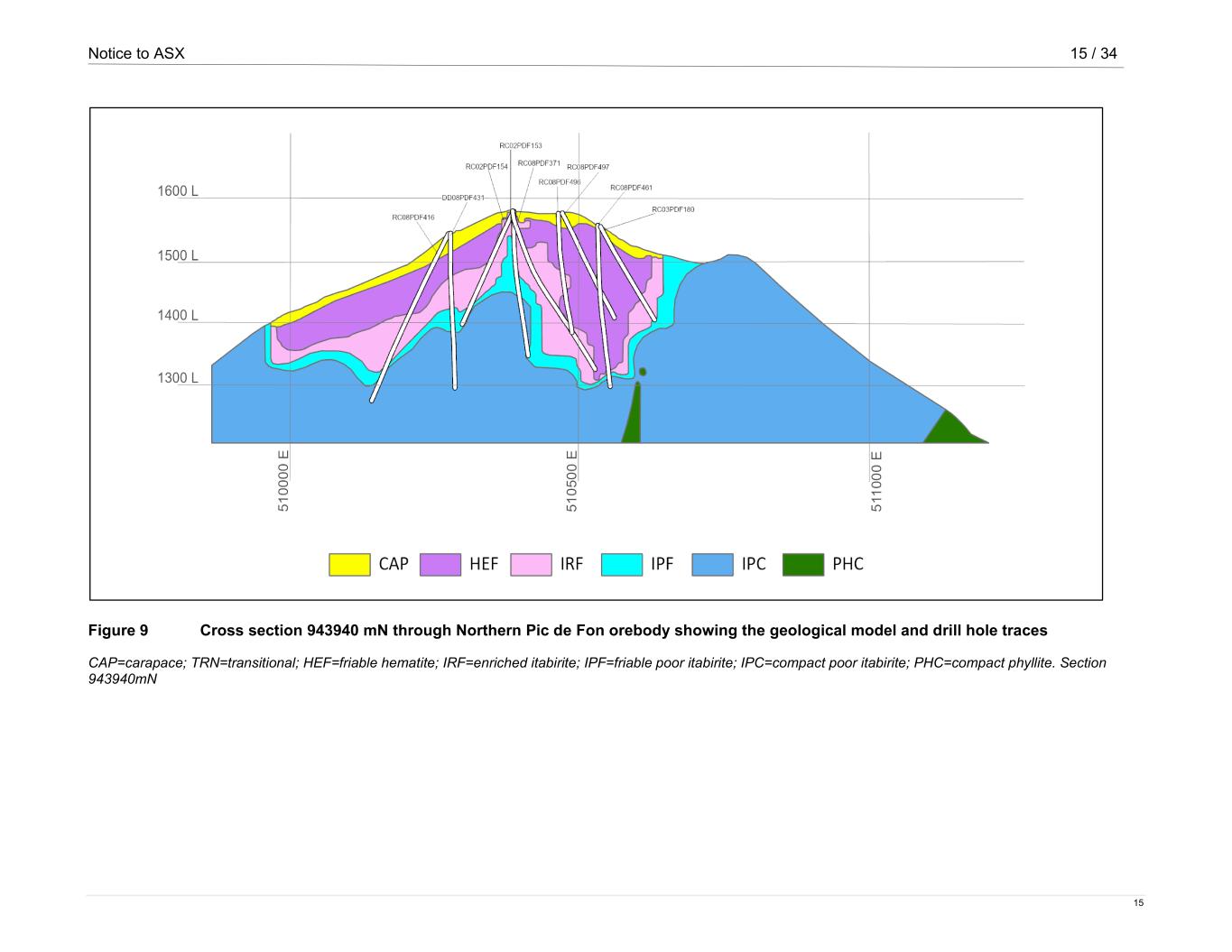Click the 510000 E easting label
This screenshot has width=1232, height=952.
tap(283, 481)
